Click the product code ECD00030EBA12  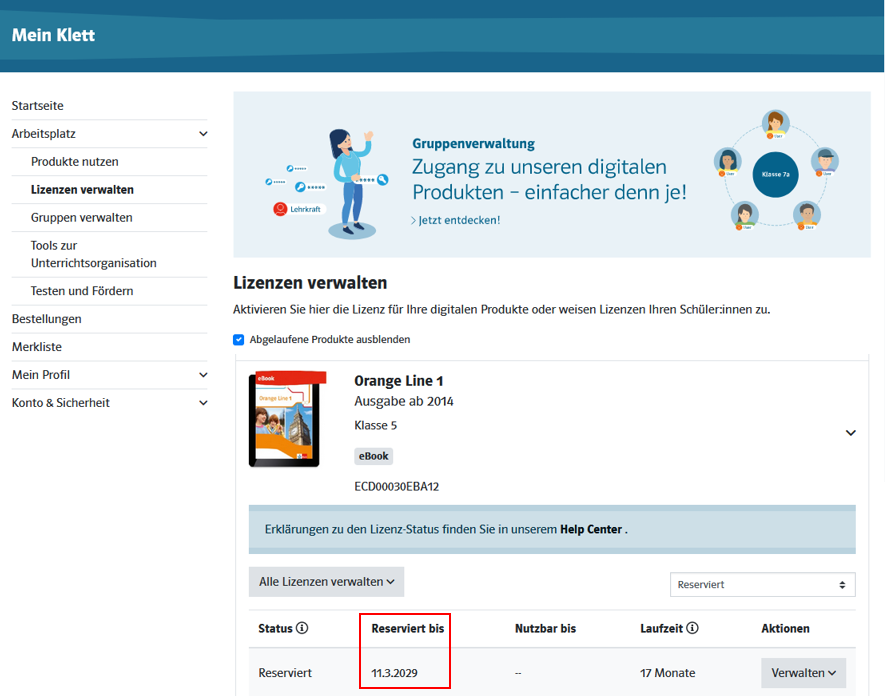(397, 487)
